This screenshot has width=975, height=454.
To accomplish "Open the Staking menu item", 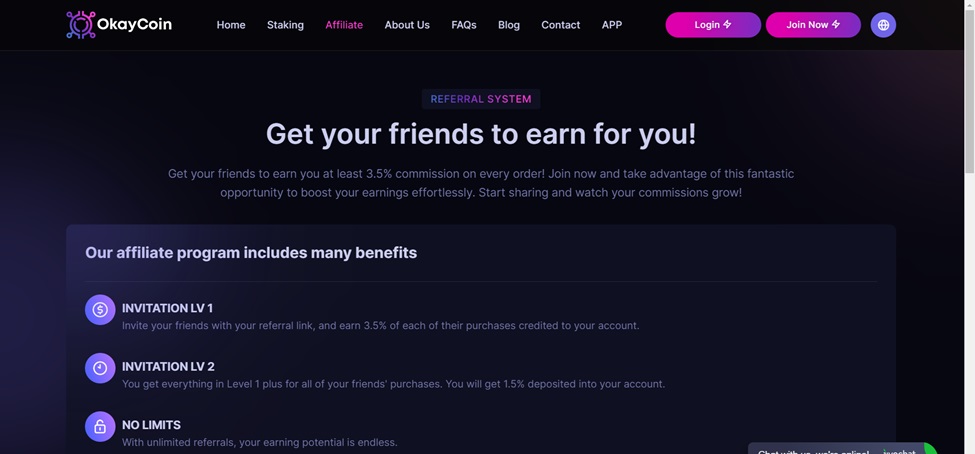I will point(285,25).
